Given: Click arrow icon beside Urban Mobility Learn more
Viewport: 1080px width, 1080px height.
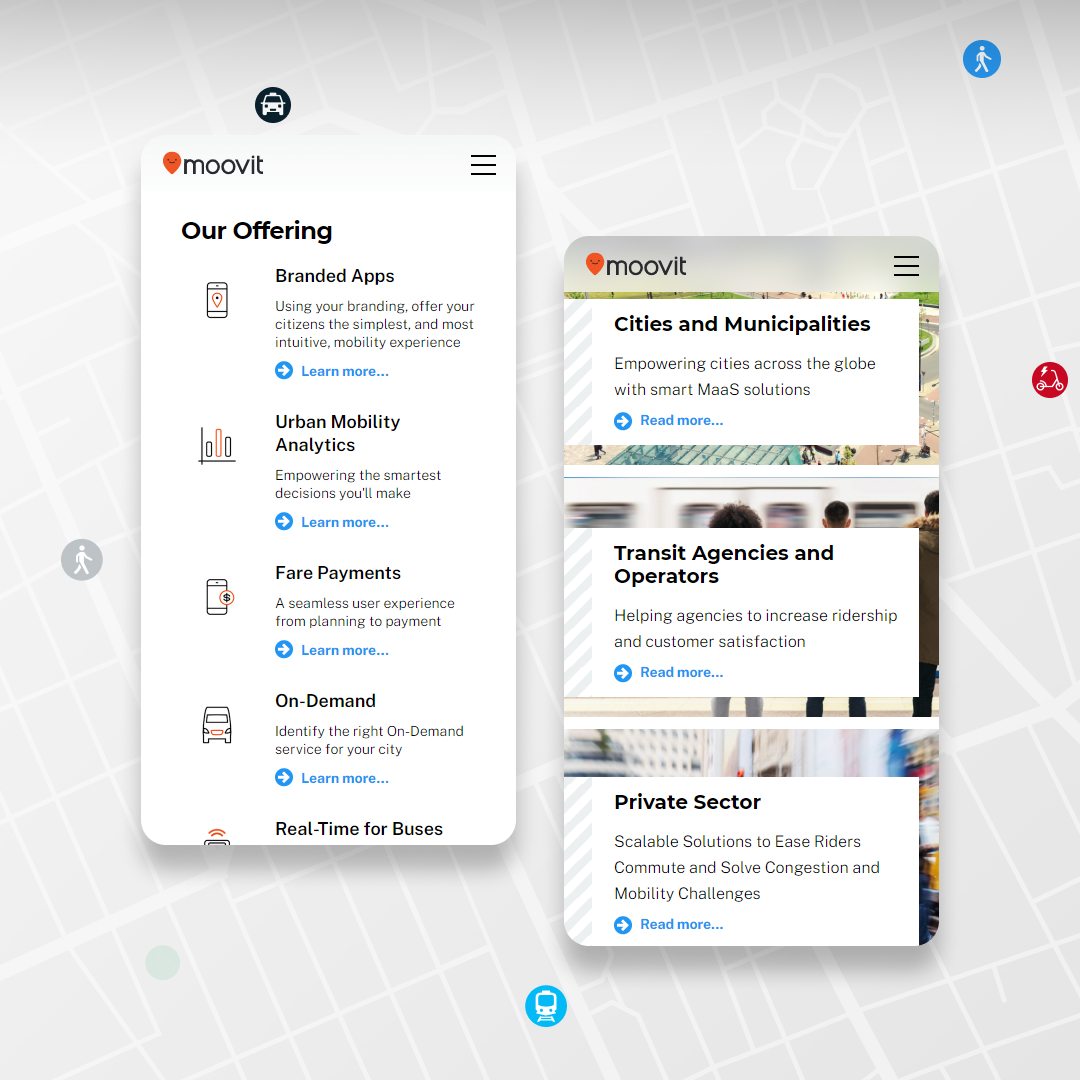Looking at the screenshot, I should [284, 521].
